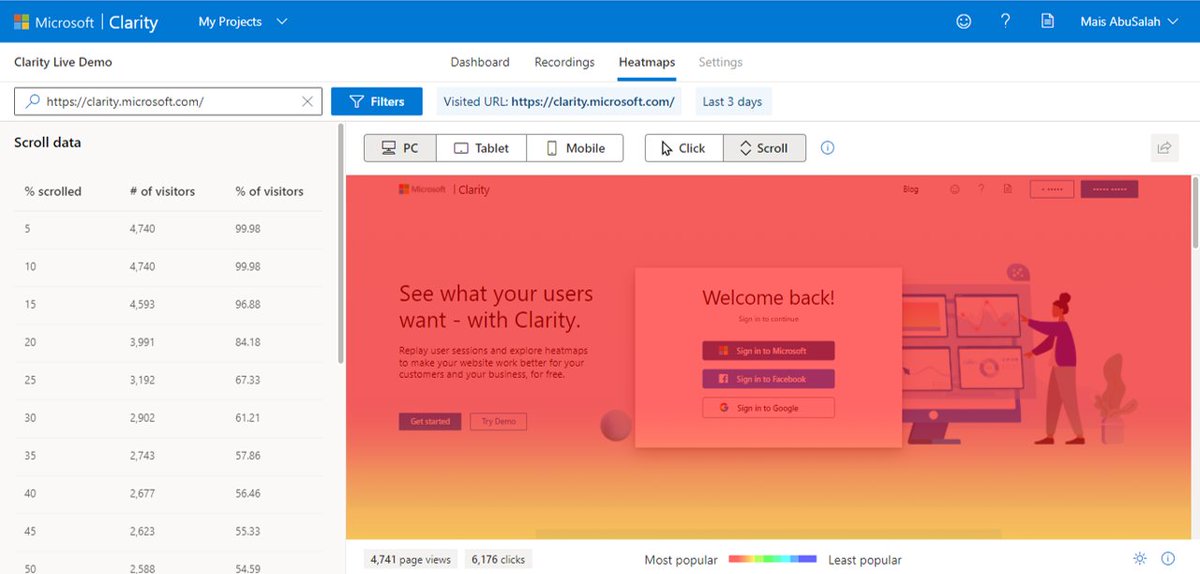1200x574 pixels.
Task: Click the 4,741 page views badge
Action: pos(410,559)
